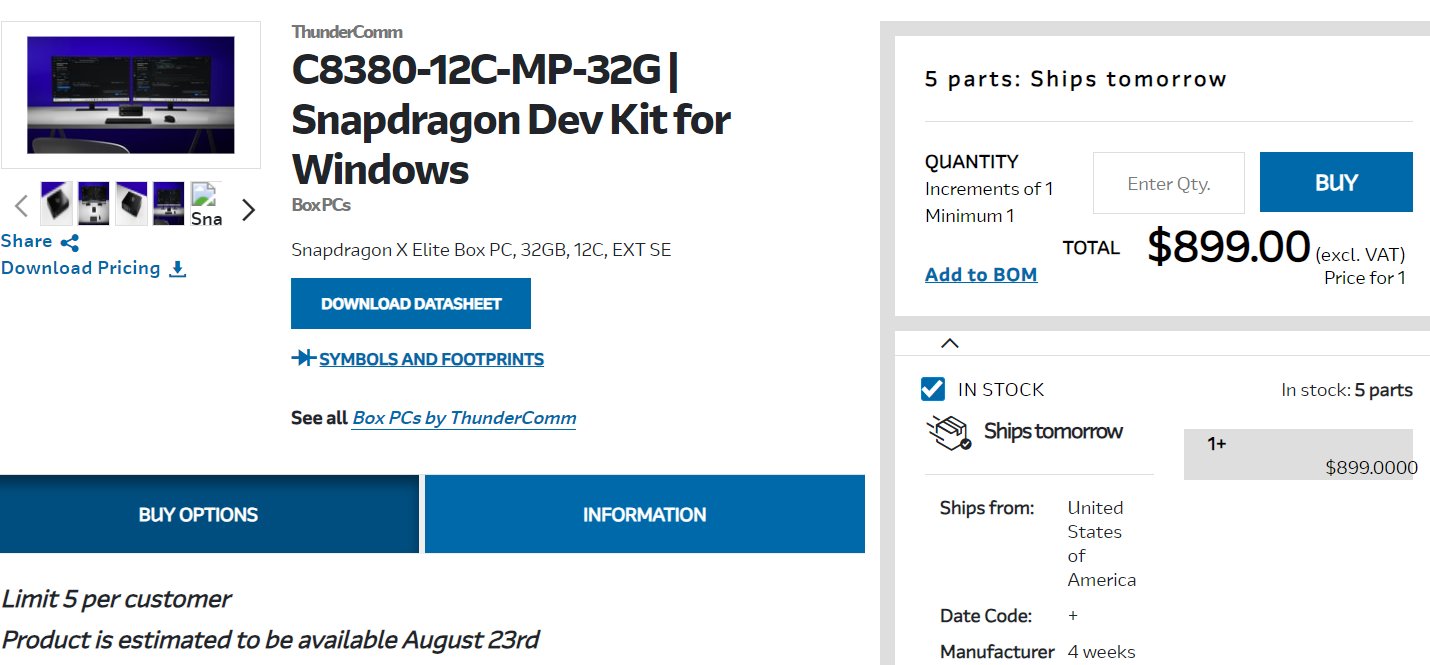Uncheck the IN STOCK checkbox

tap(933, 389)
